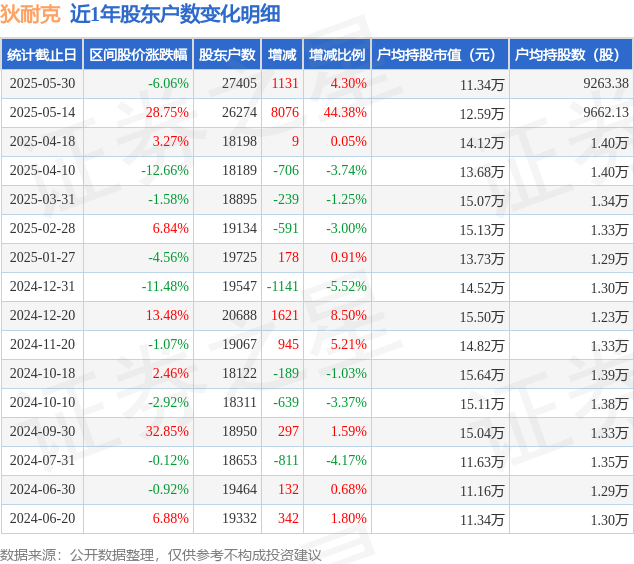Select the date cell 2024-09-30
This screenshot has height=564, width=634.
[42, 431]
